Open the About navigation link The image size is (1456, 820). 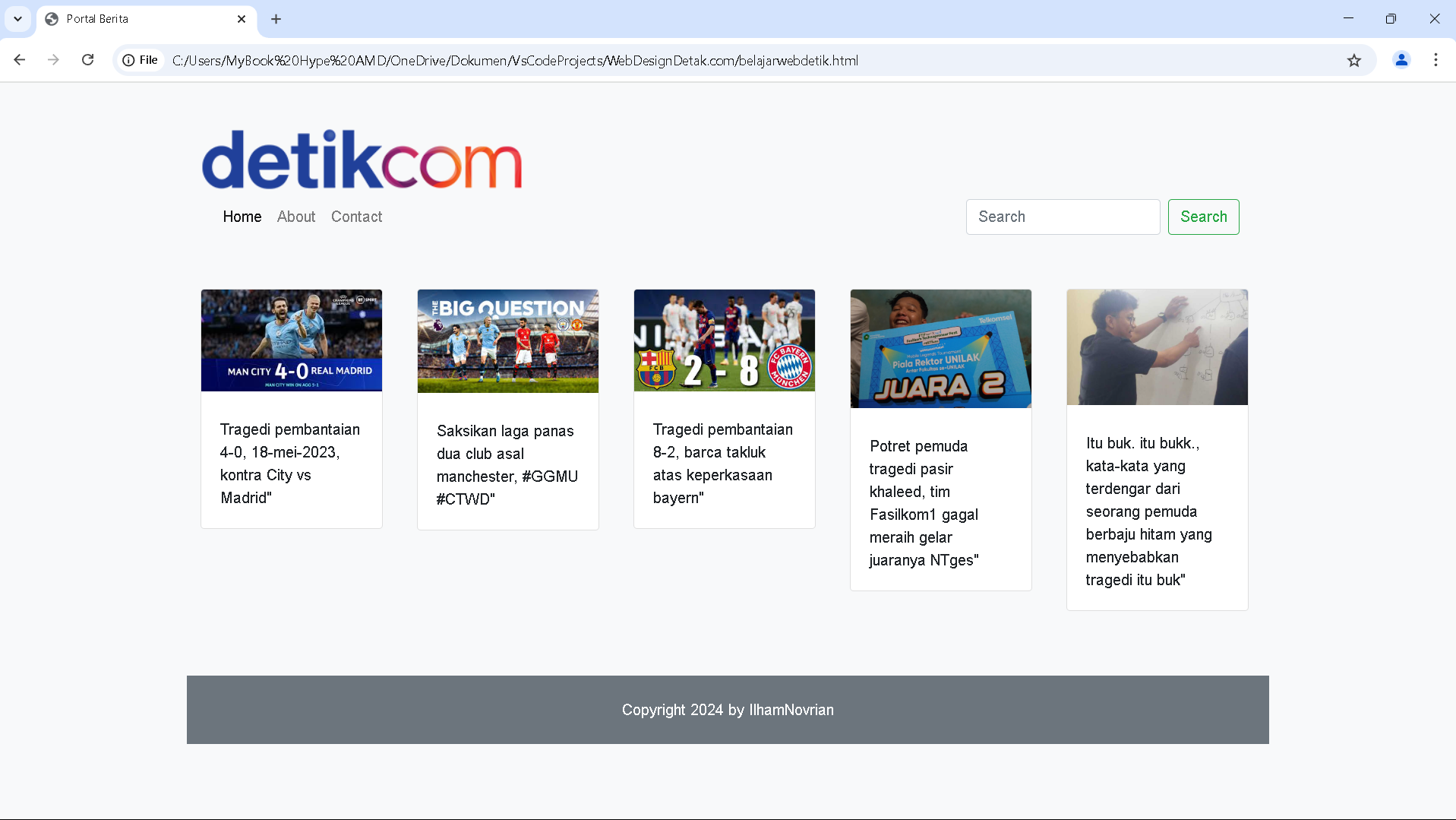click(296, 217)
